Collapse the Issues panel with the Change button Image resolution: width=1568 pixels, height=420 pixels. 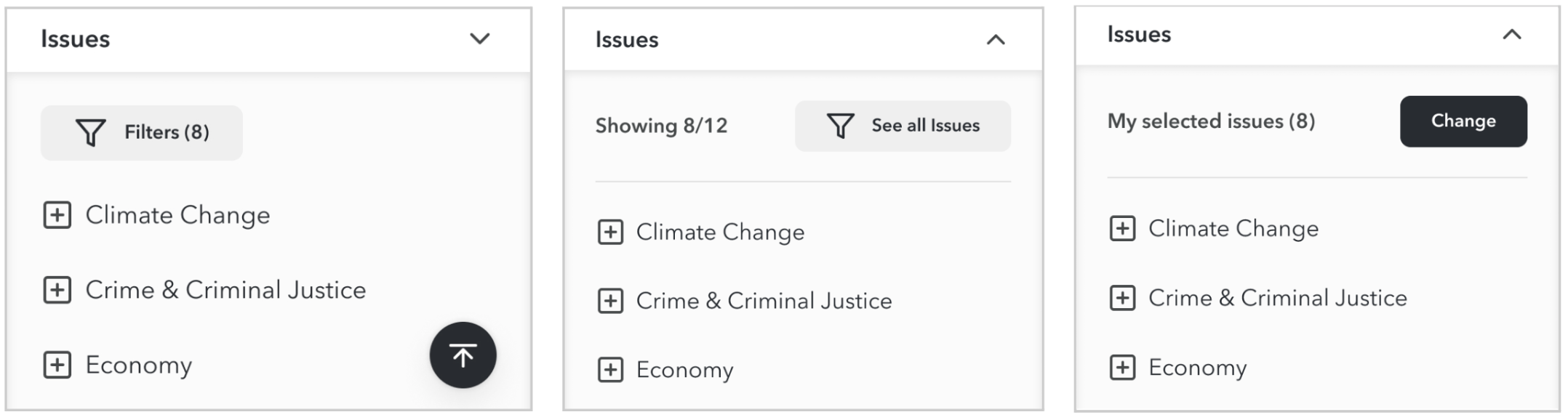[x=1511, y=35]
